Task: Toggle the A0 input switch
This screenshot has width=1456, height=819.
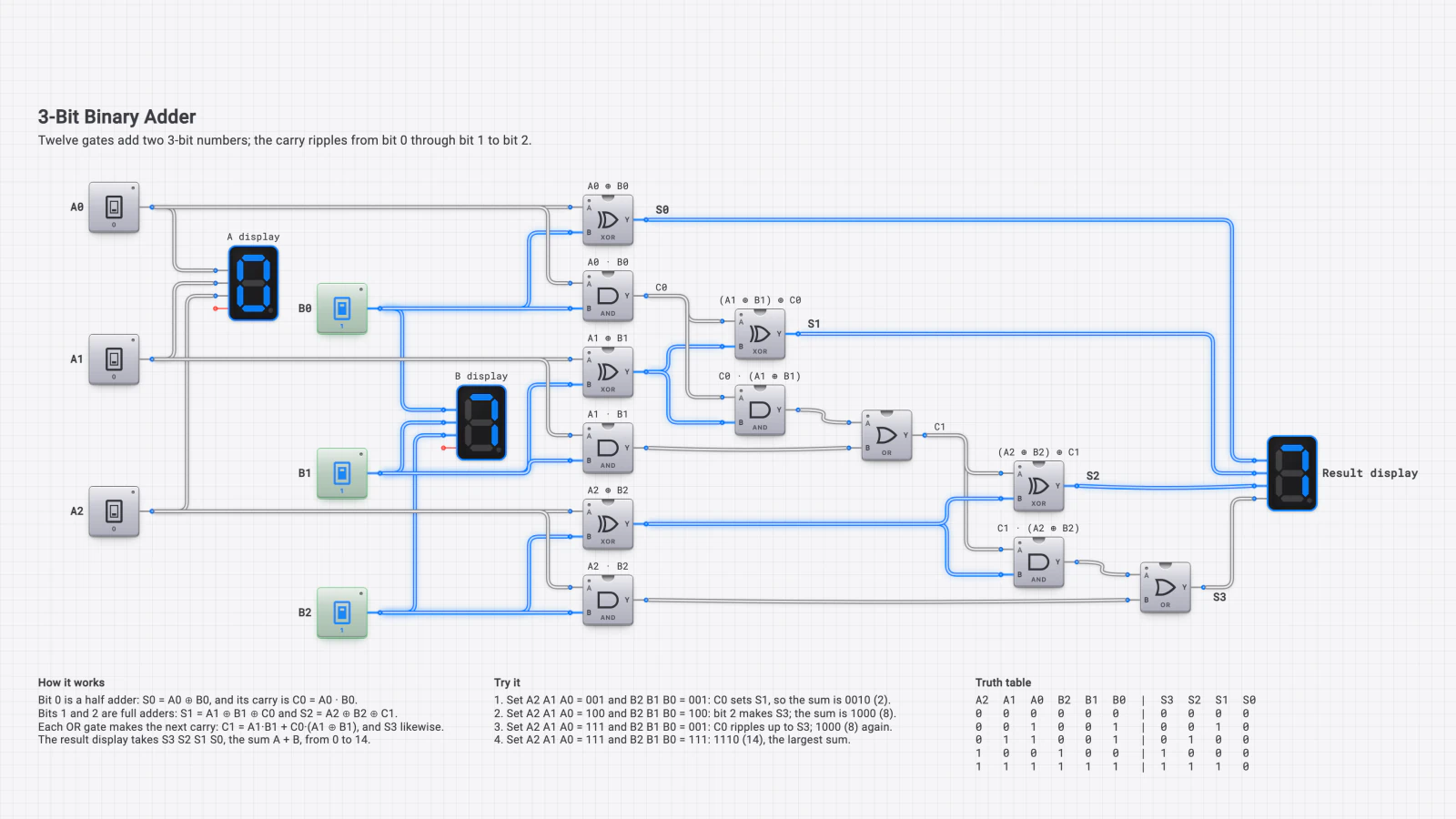Action: [x=114, y=207]
